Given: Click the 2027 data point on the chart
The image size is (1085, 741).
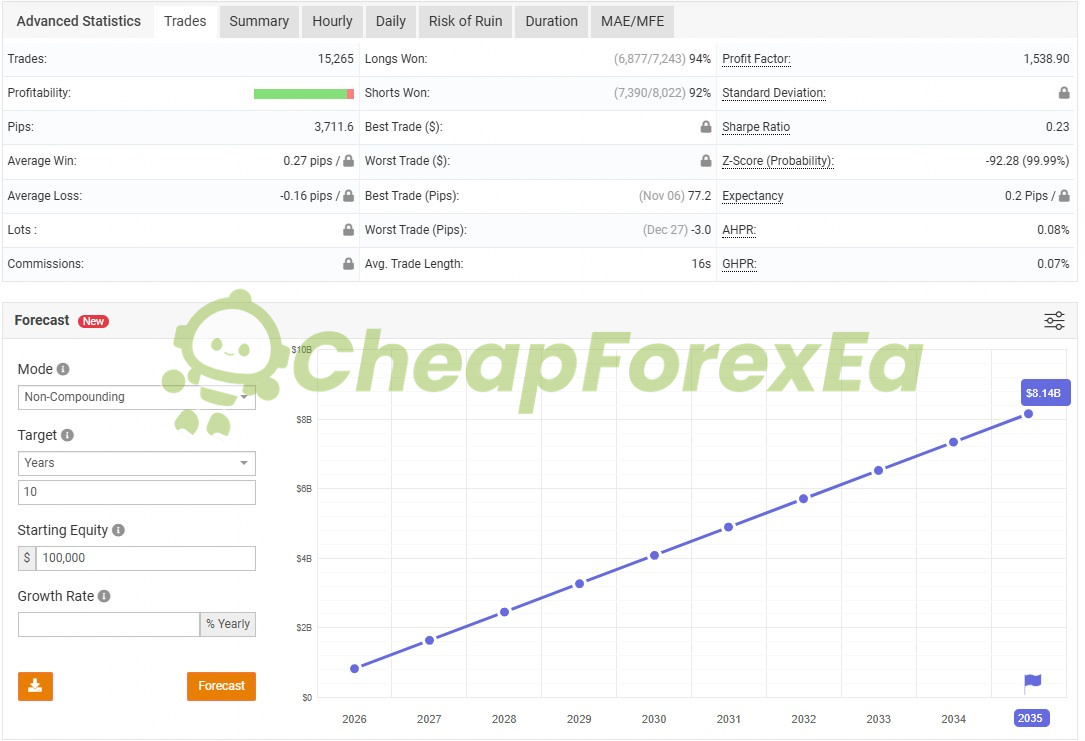Looking at the screenshot, I should pyautogui.click(x=429, y=640).
